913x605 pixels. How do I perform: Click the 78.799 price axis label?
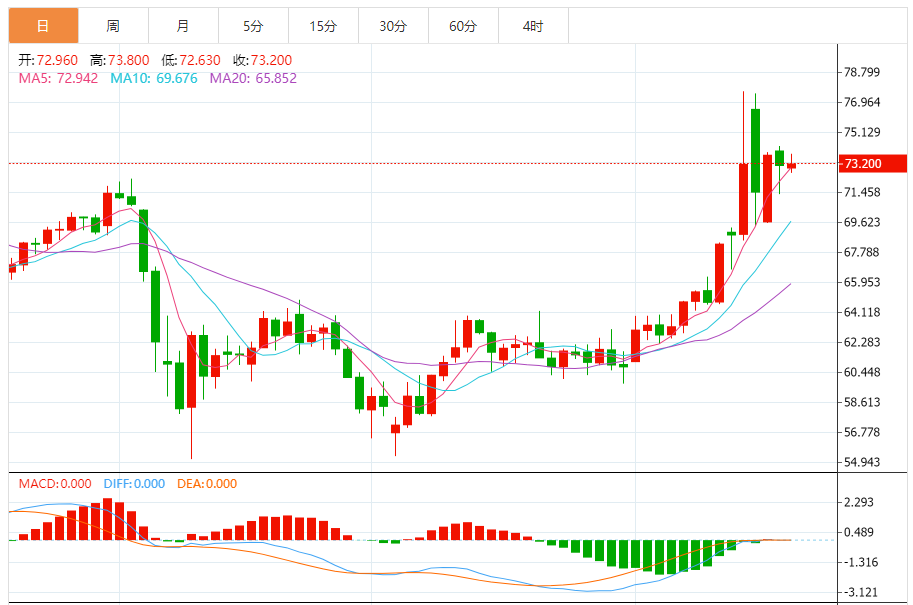tap(862, 72)
